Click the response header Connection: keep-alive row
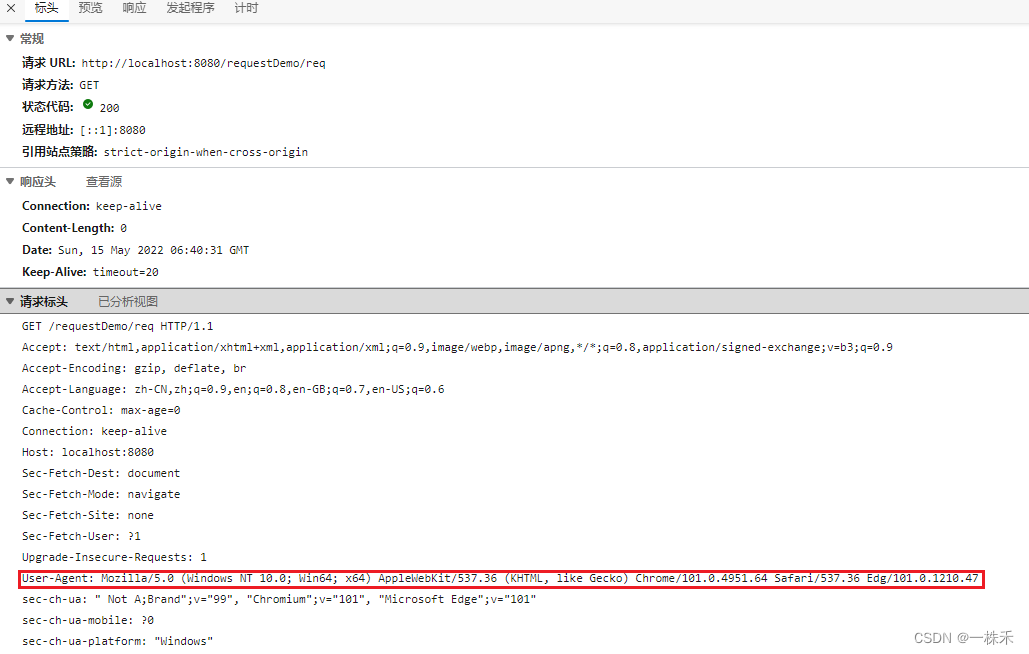 pyautogui.click(x=92, y=206)
